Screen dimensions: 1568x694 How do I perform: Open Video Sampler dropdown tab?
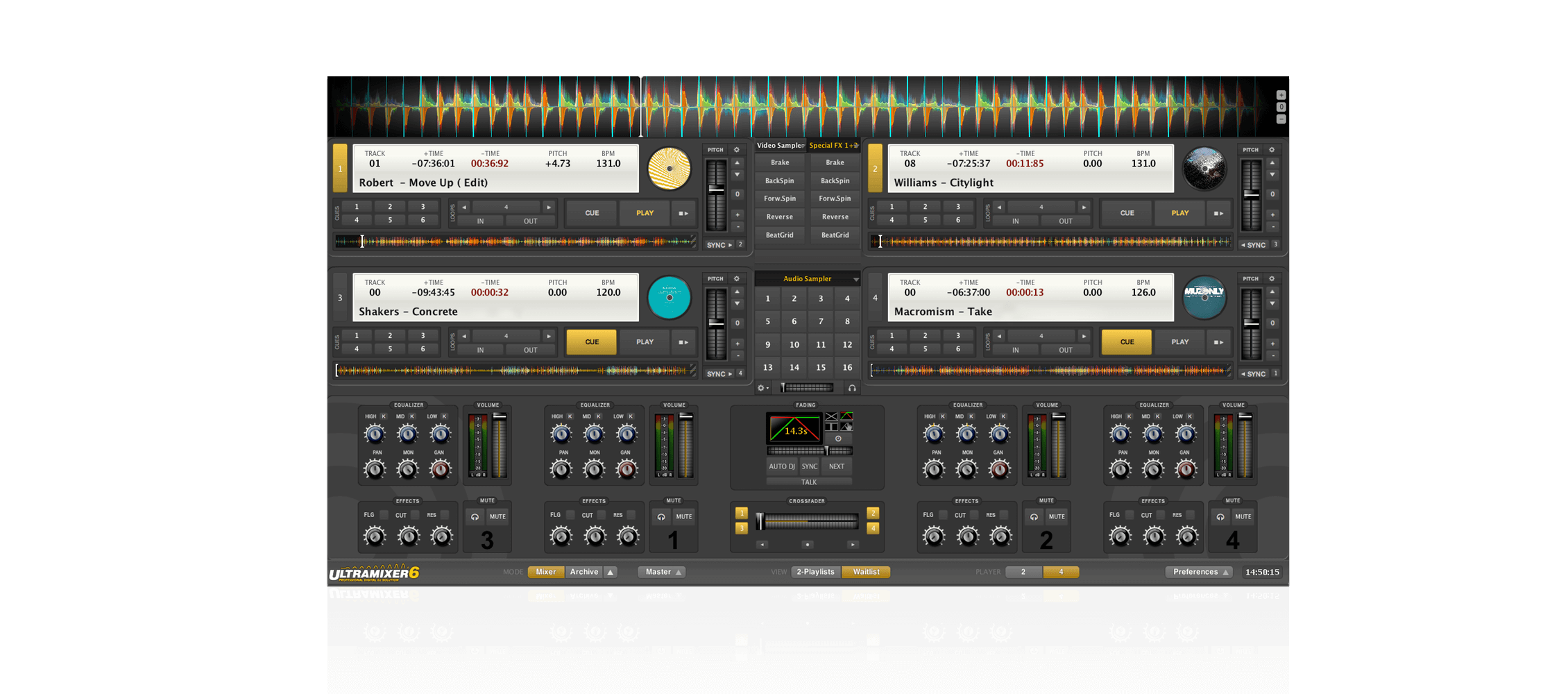780,146
